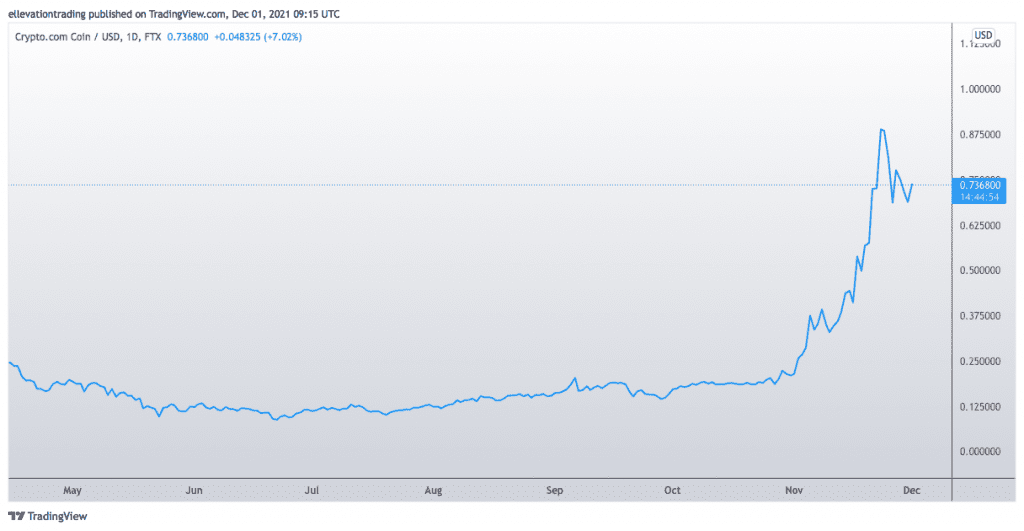Click the Nov label on the time axis
This screenshot has width=1024, height=531.
[793, 491]
